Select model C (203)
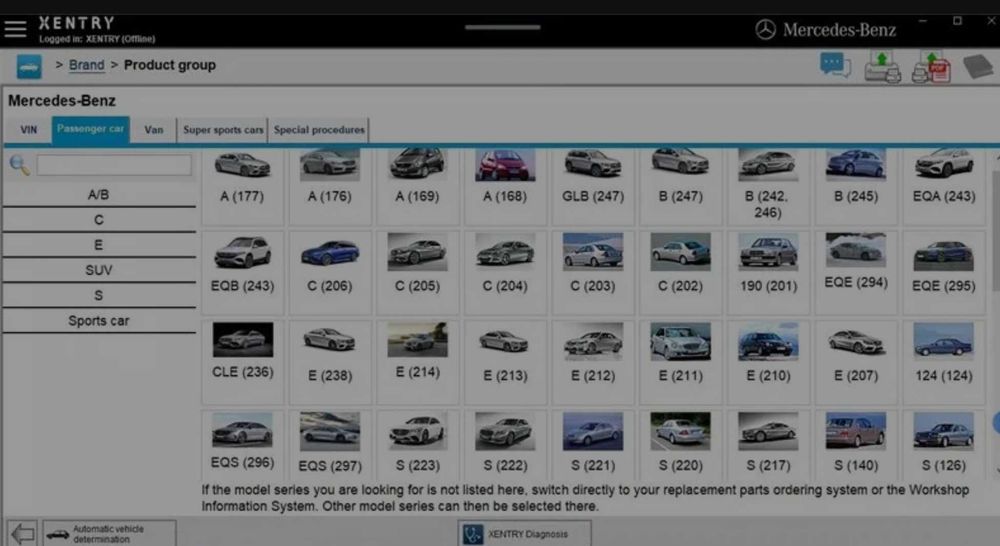The height and width of the screenshot is (546, 1000). (593, 272)
